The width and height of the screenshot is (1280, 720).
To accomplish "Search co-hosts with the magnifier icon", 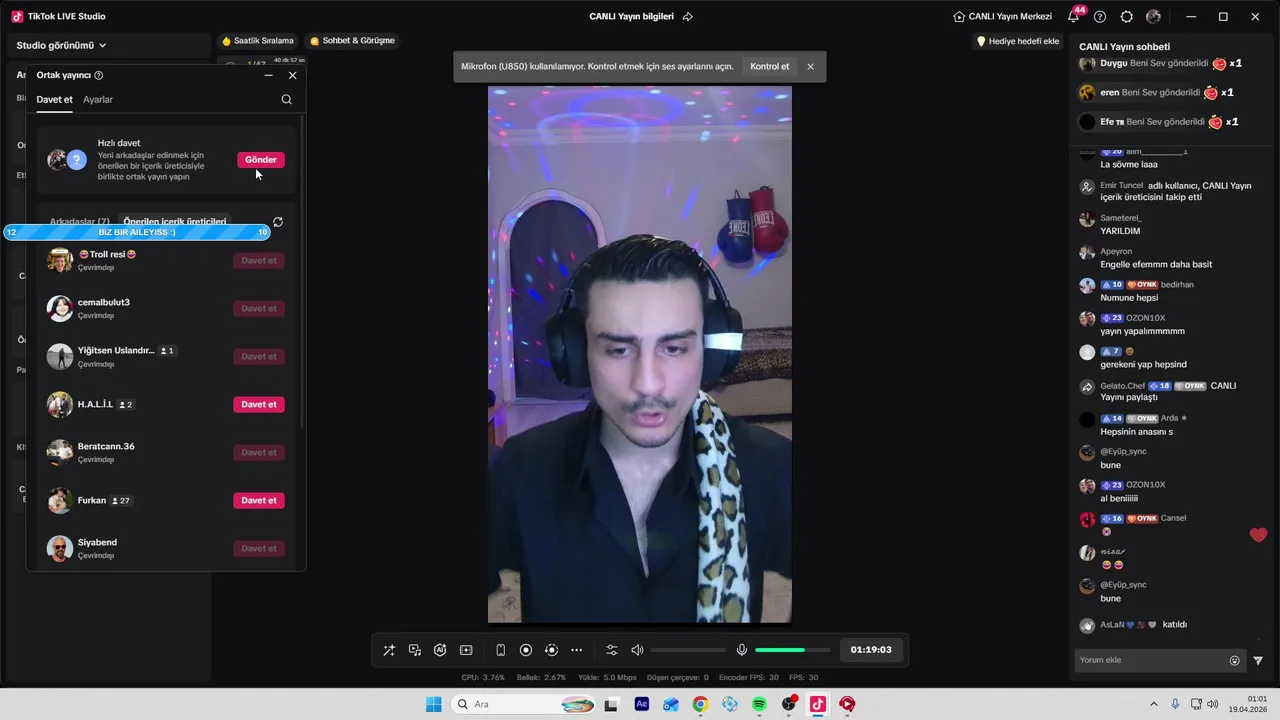I will [286, 100].
